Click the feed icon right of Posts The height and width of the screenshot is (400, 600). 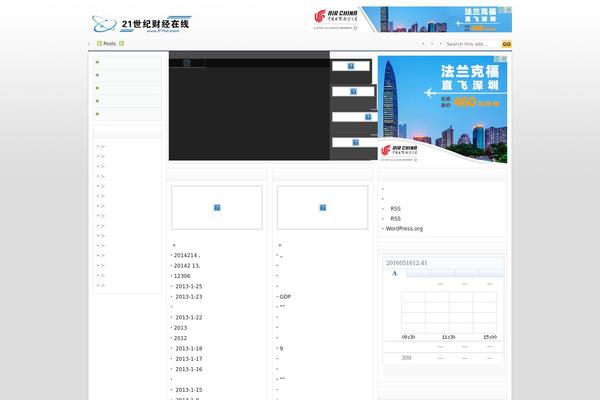click(121, 44)
